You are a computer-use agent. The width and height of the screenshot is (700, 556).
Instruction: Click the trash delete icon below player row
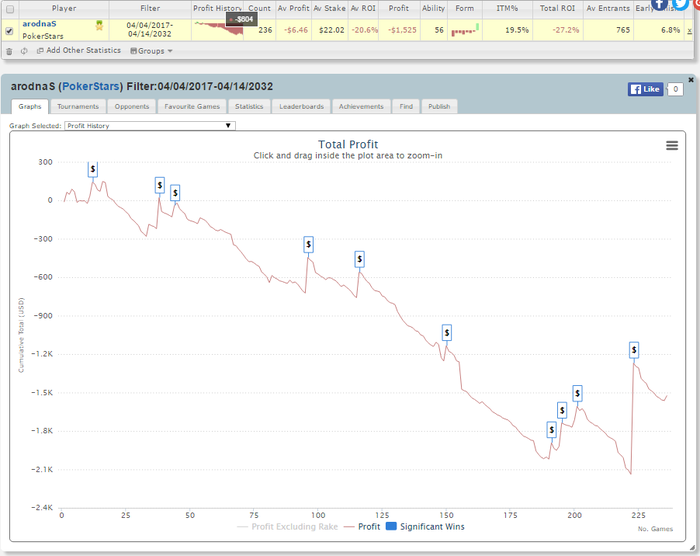coord(9,51)
